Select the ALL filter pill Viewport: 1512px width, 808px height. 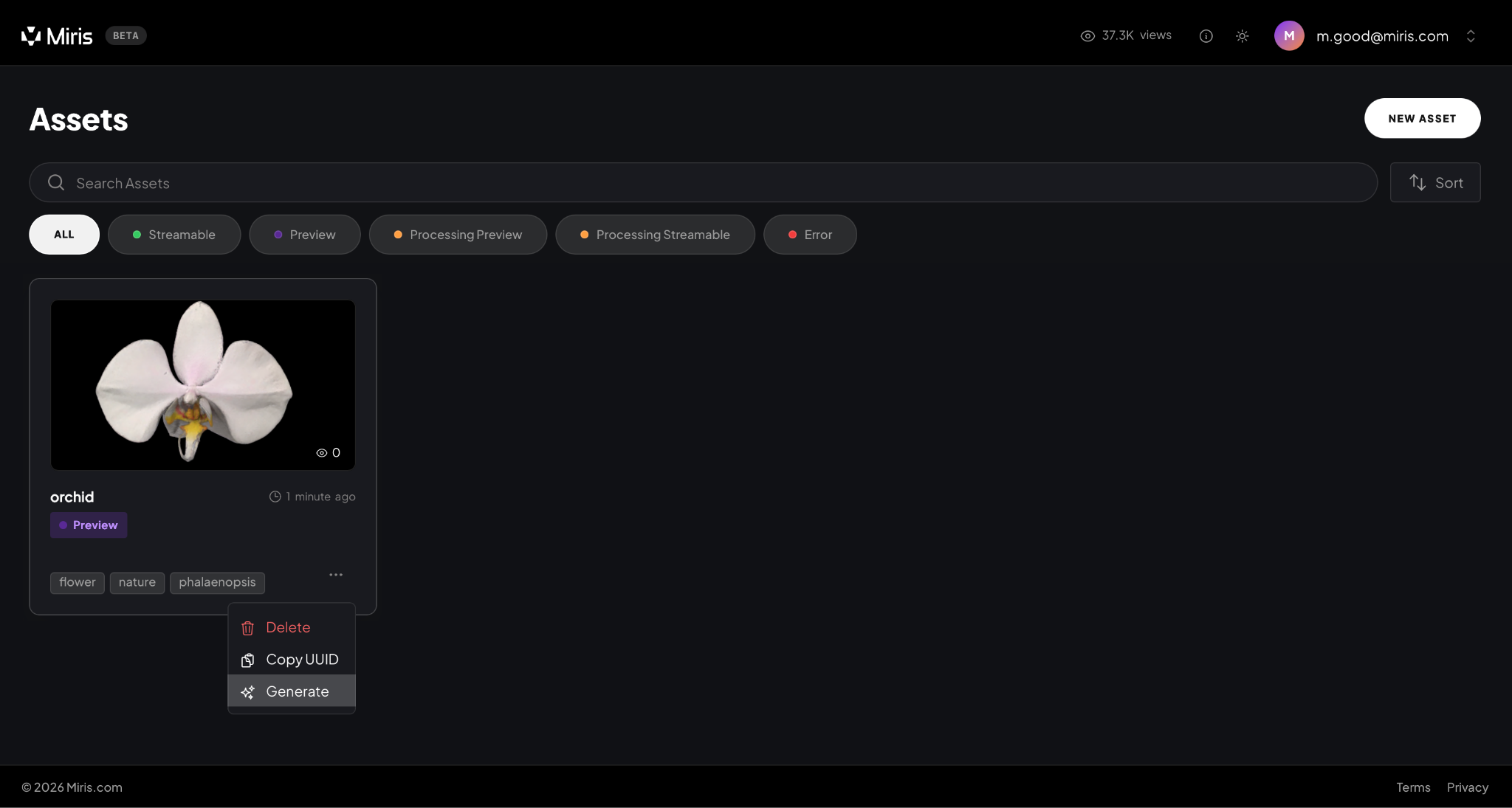[64, 235]
